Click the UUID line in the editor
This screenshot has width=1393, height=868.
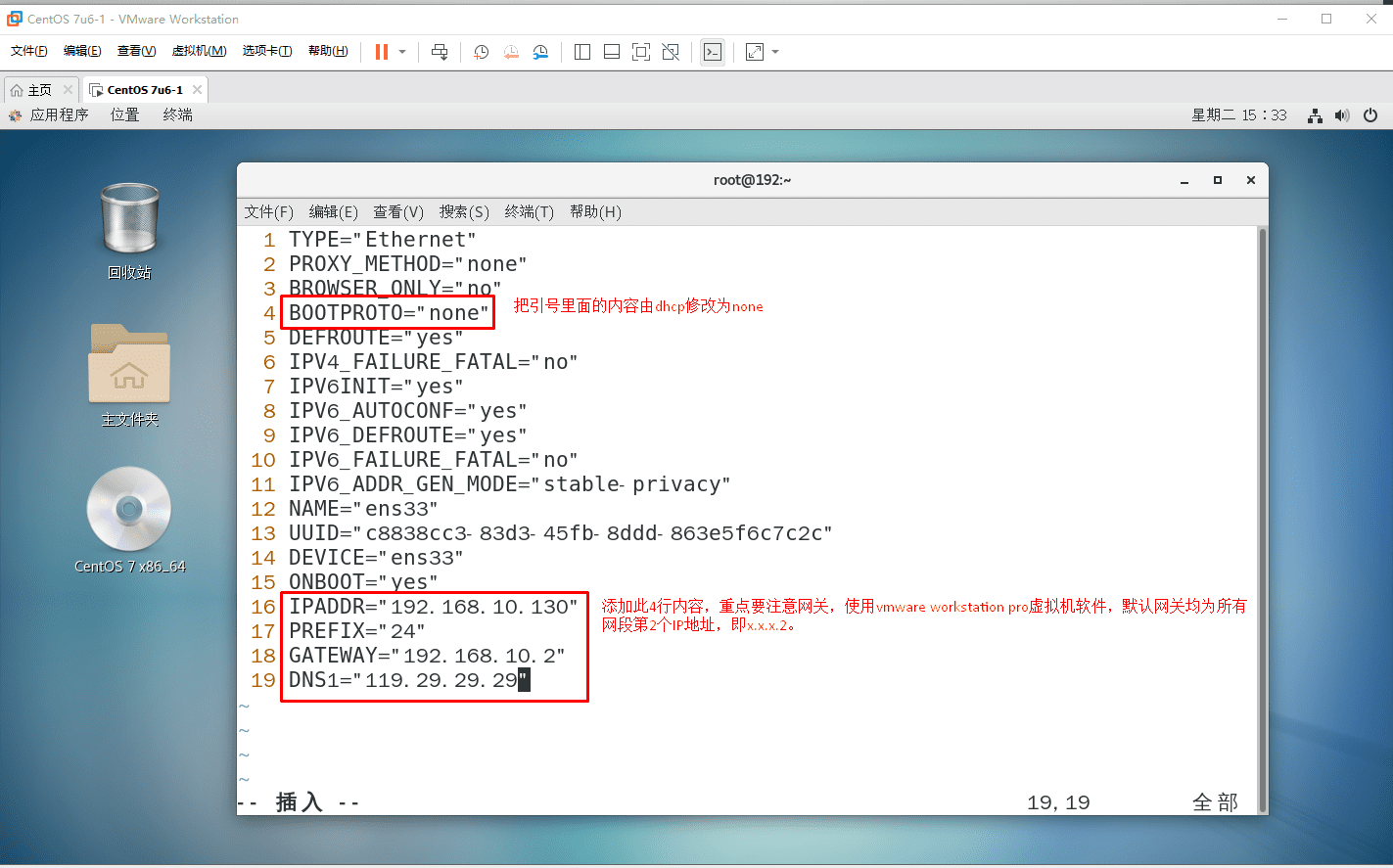(560, 533)
